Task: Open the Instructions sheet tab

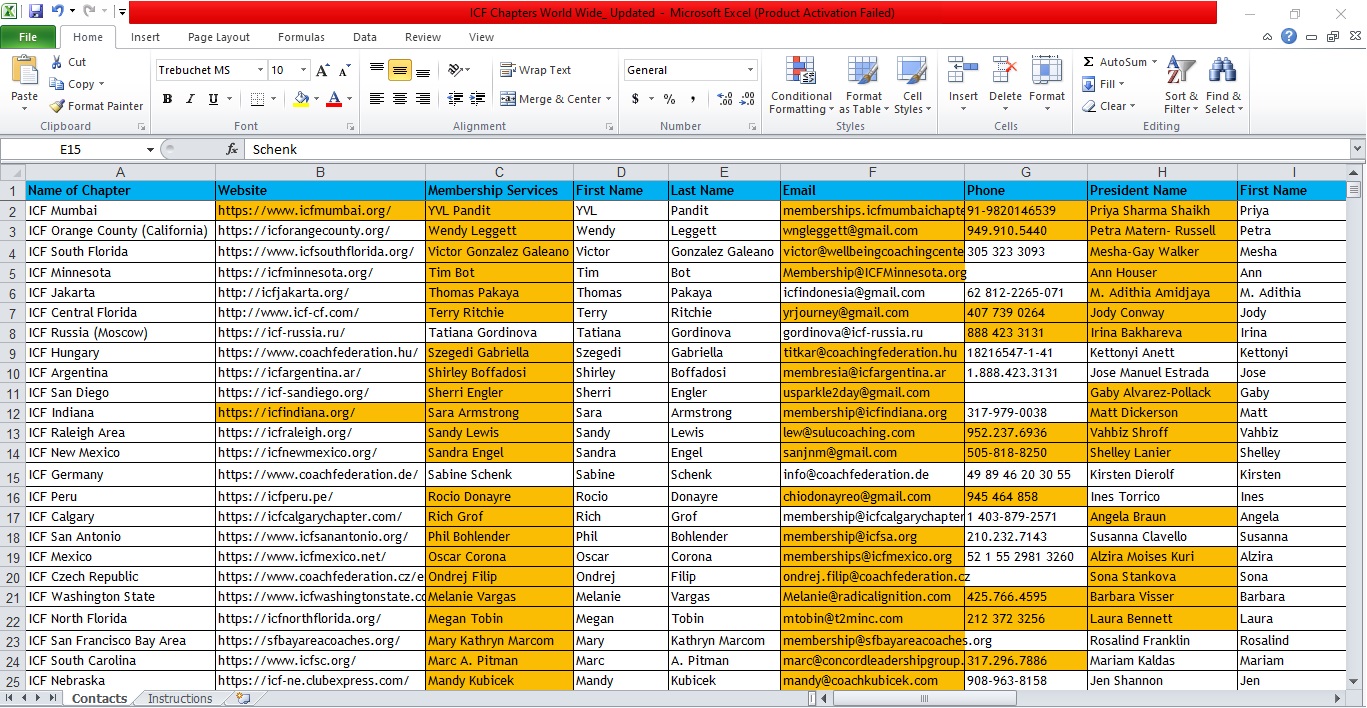Action: click(180, 699)
